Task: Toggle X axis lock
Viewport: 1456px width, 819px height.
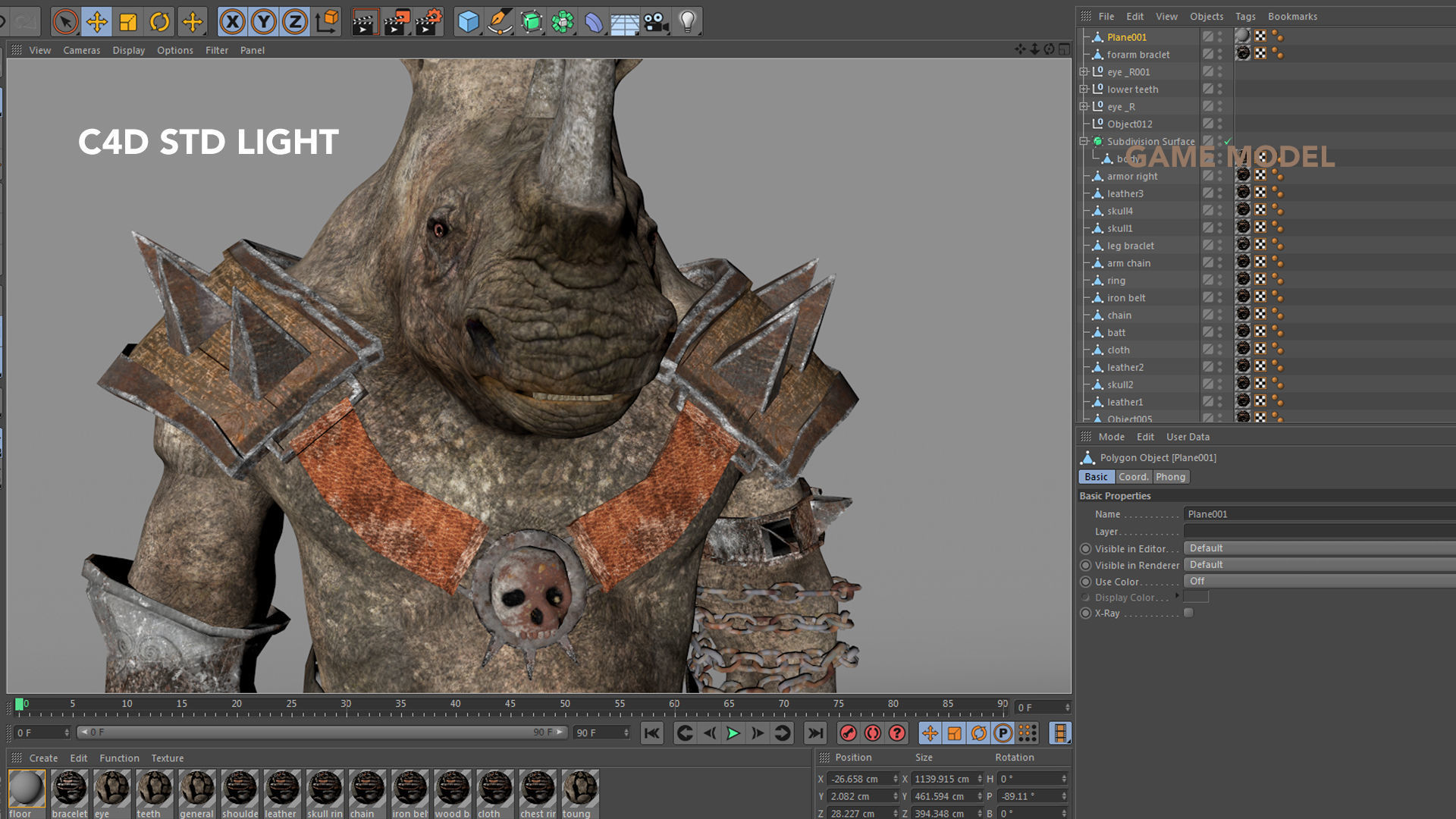Action: (233, 22)
